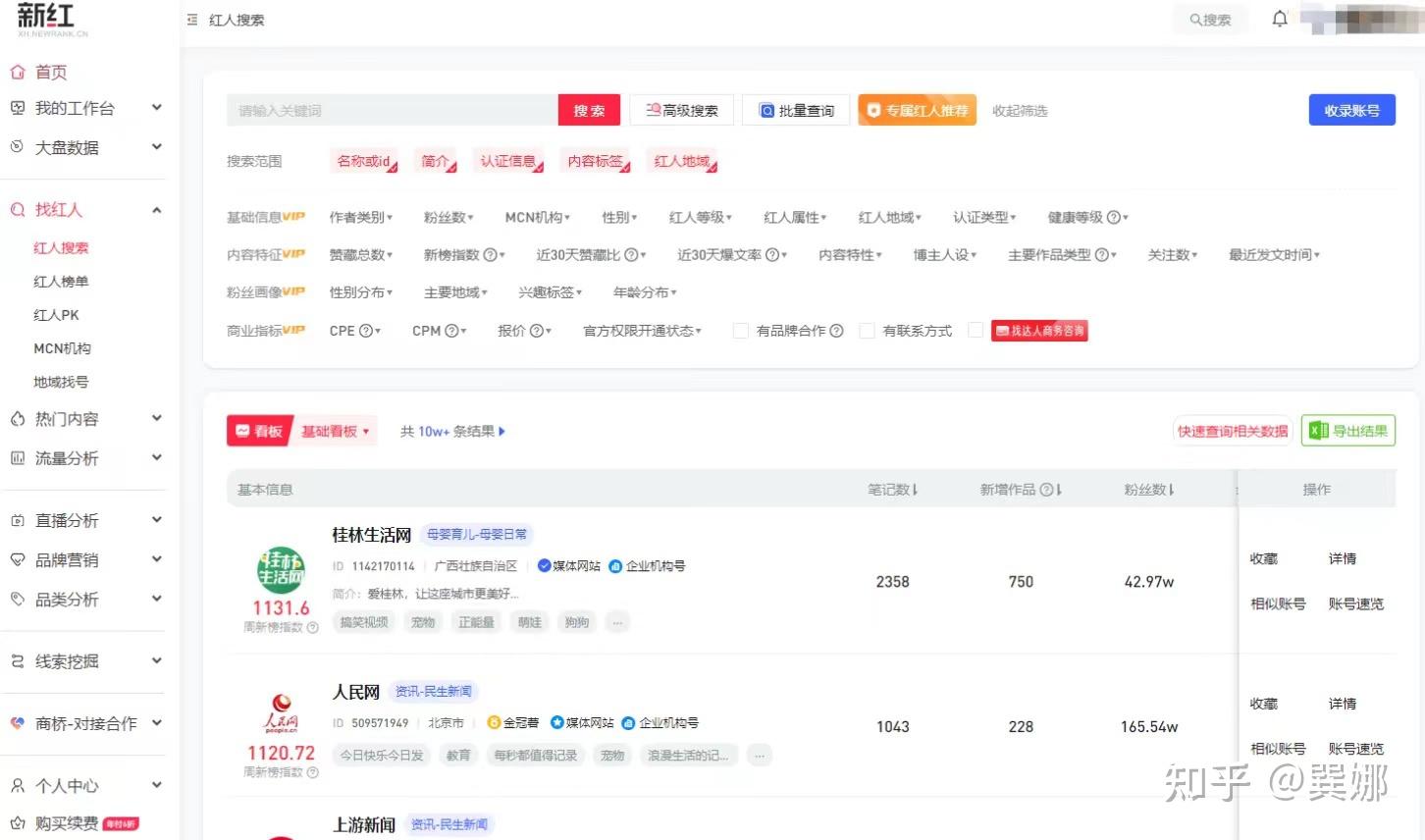
Task: Toggle the 内容标签 search scope tag
Action: (x=596, y=161)
